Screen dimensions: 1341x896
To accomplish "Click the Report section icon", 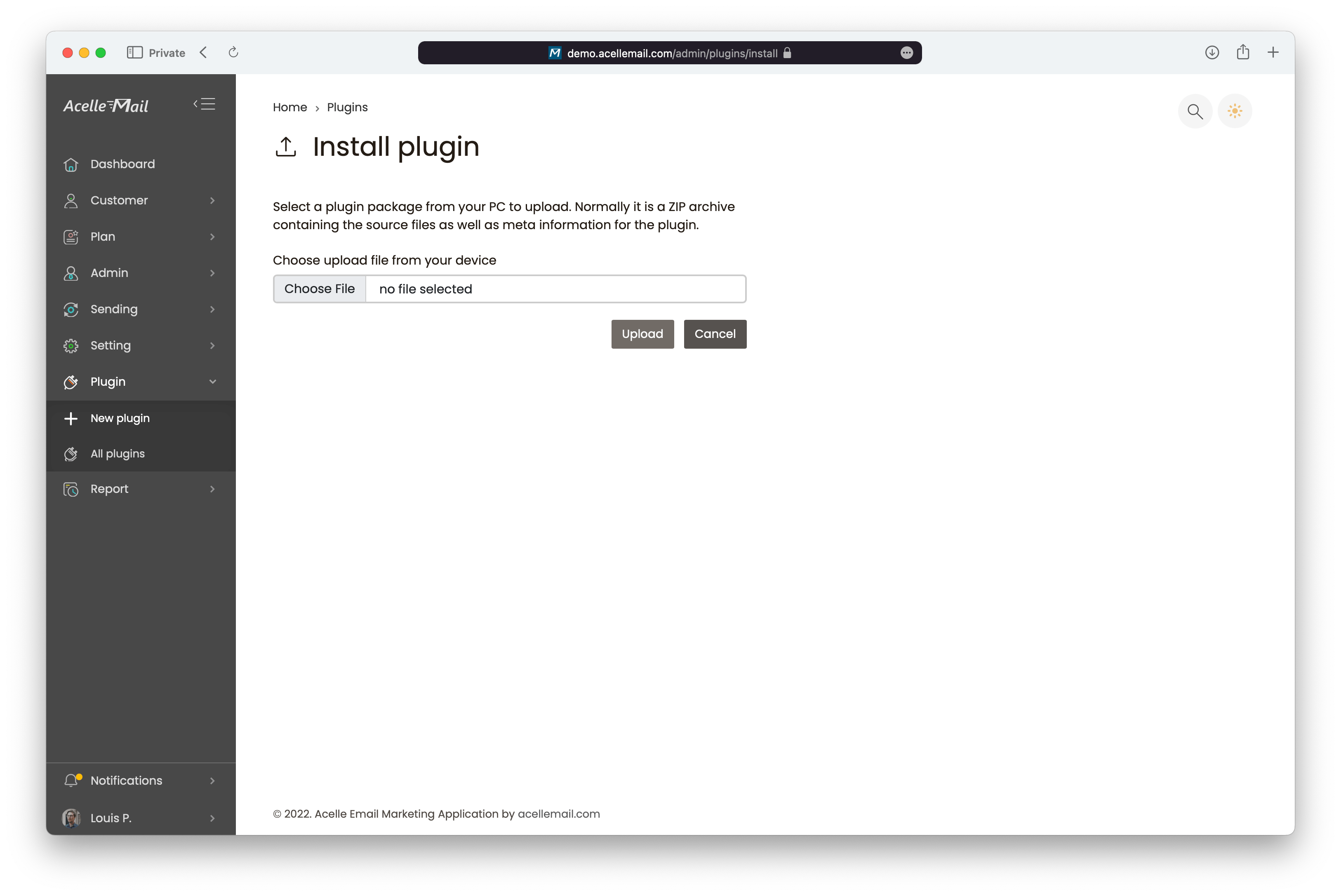I will point(71,488).
